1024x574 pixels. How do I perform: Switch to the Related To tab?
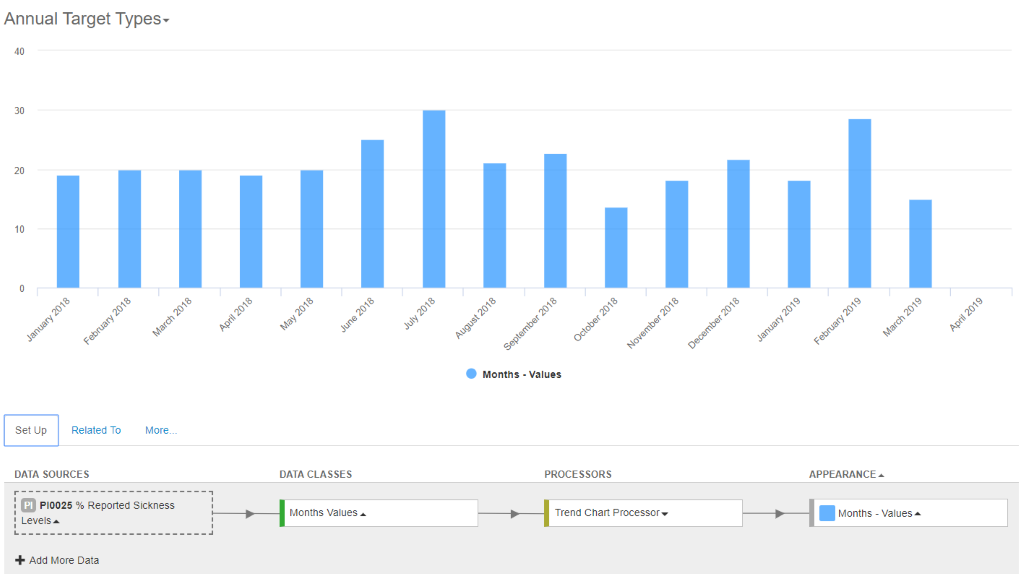96,430
